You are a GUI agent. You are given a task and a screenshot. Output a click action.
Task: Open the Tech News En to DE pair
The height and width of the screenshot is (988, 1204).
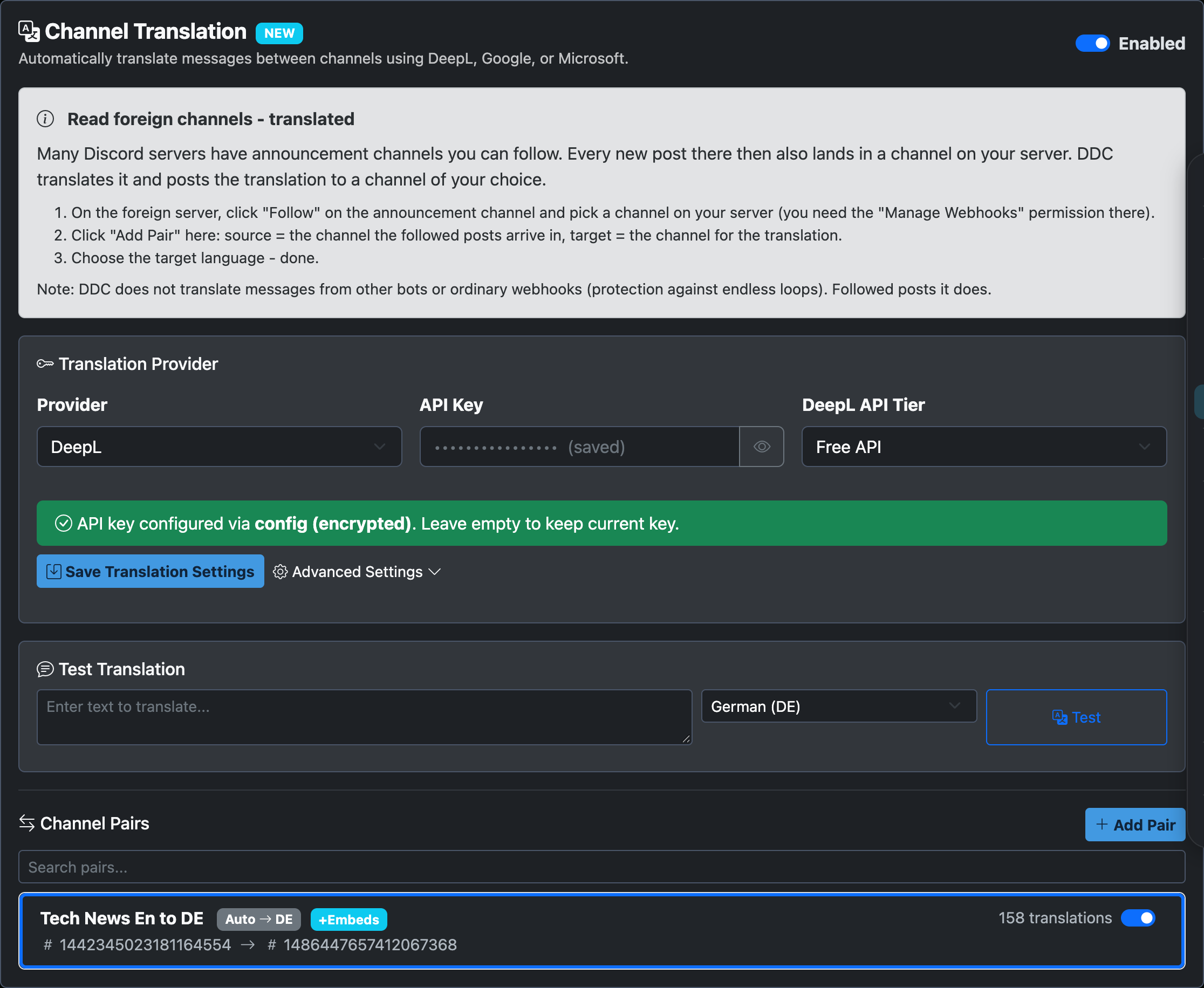pos(601,930)
